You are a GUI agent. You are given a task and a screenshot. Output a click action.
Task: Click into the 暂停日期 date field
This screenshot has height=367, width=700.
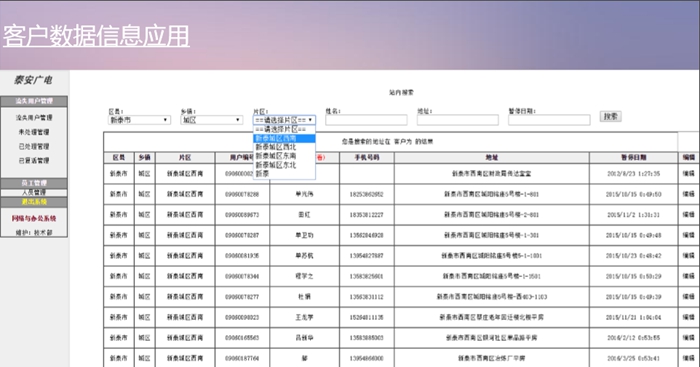pyautogui.click(x=549, y=120)
